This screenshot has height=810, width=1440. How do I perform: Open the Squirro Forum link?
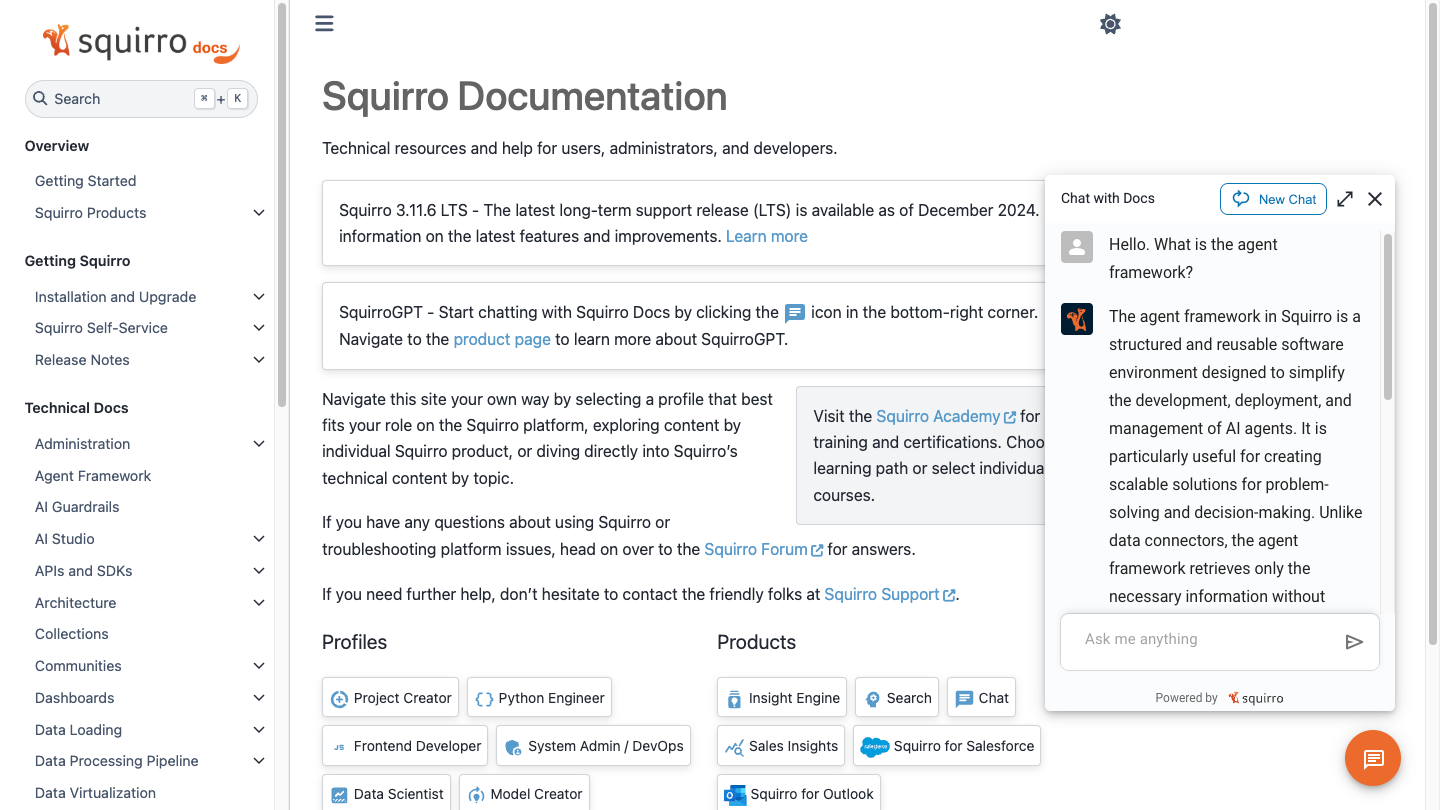[764, 549]
